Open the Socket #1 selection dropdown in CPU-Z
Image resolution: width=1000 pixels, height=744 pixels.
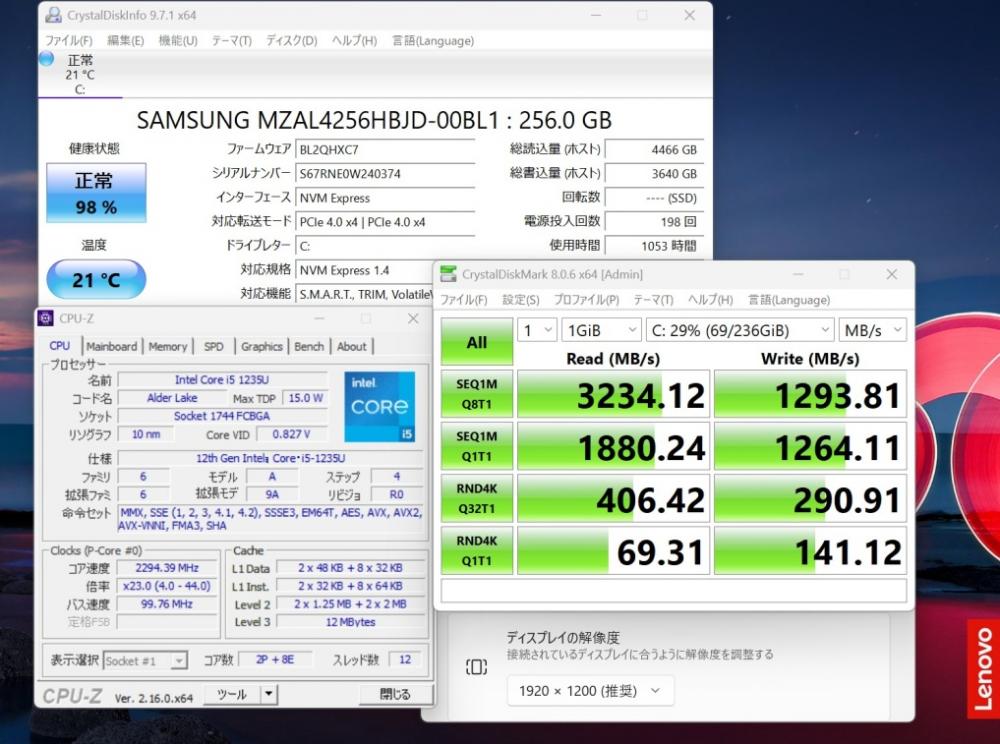click(x=145, y=660)
